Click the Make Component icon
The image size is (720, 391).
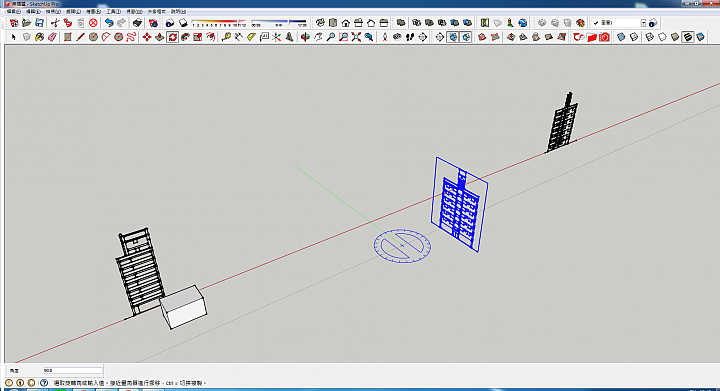click(27, 37)
